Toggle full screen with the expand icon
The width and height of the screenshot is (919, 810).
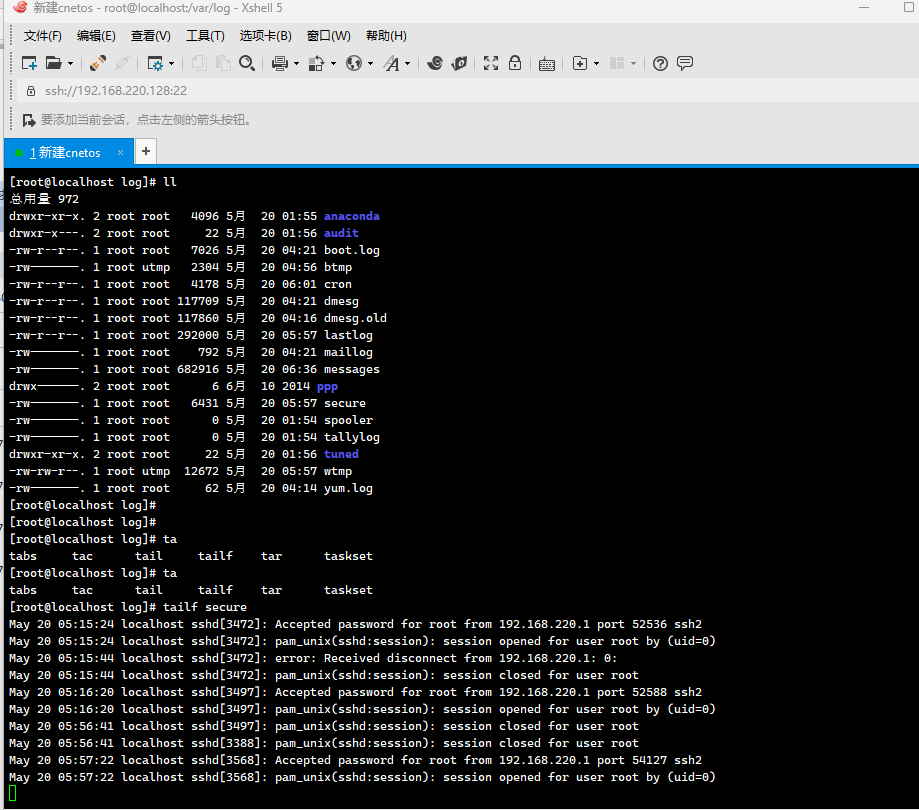[491, 63]
